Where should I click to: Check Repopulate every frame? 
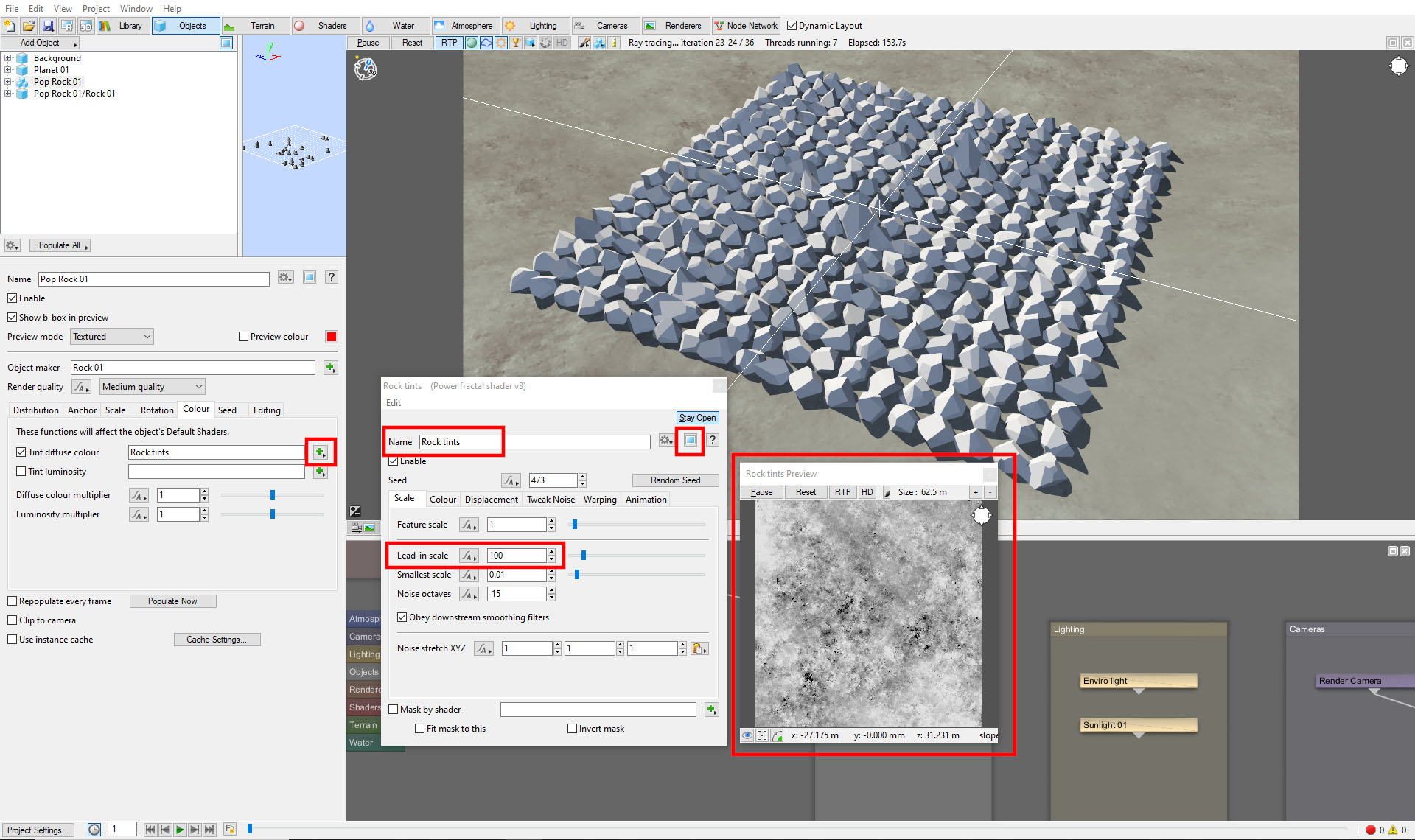click(x=13, y=601)
